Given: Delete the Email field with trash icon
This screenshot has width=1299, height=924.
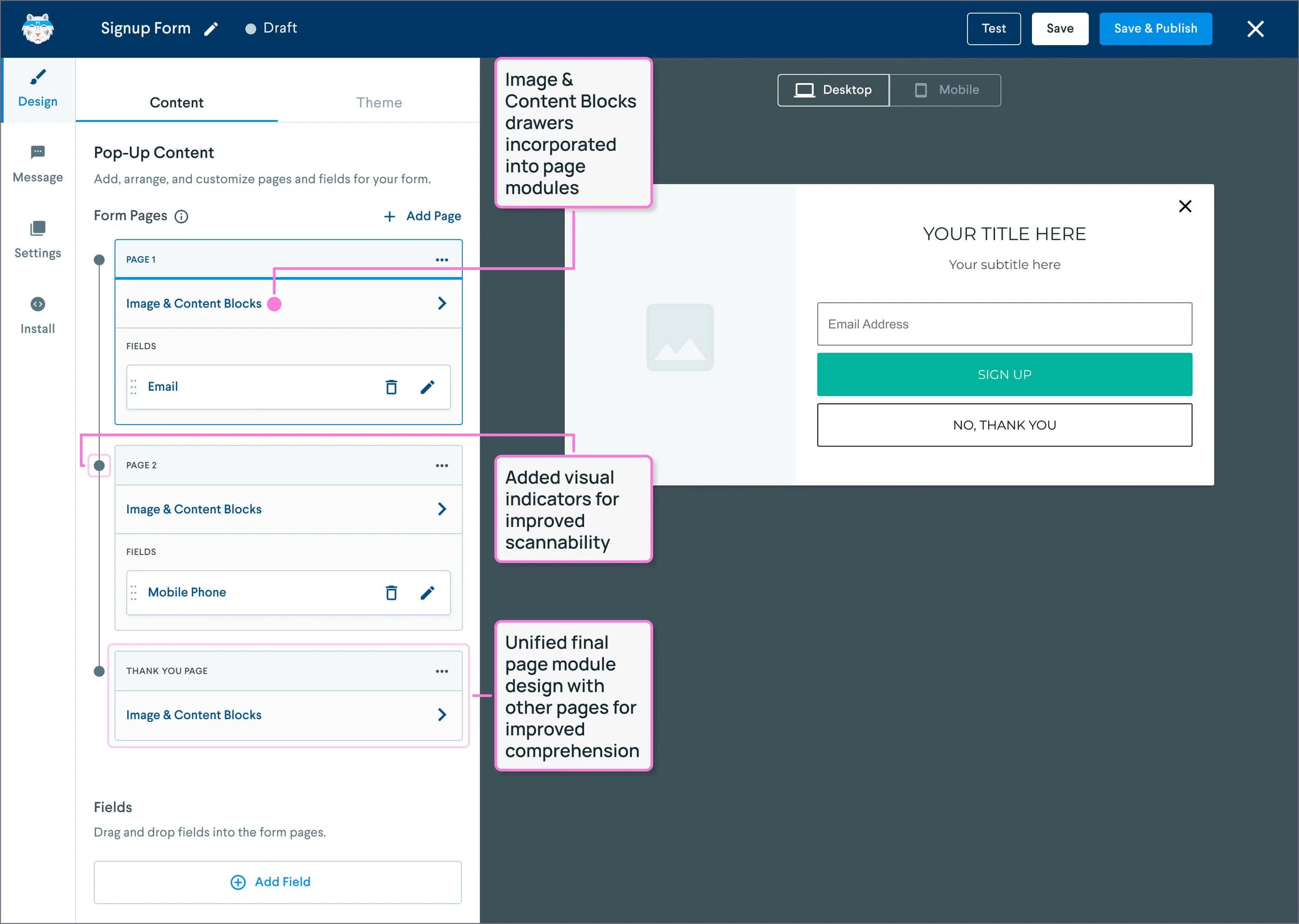Looking at the screenshot, I should coord(391,387).
